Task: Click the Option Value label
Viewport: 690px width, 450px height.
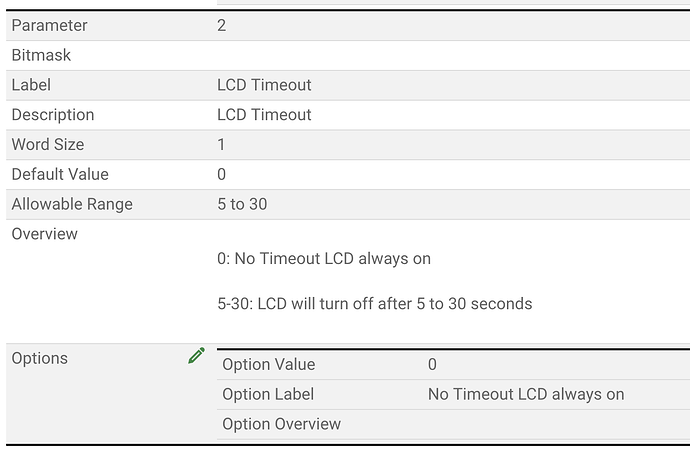Action: [268, 365]
